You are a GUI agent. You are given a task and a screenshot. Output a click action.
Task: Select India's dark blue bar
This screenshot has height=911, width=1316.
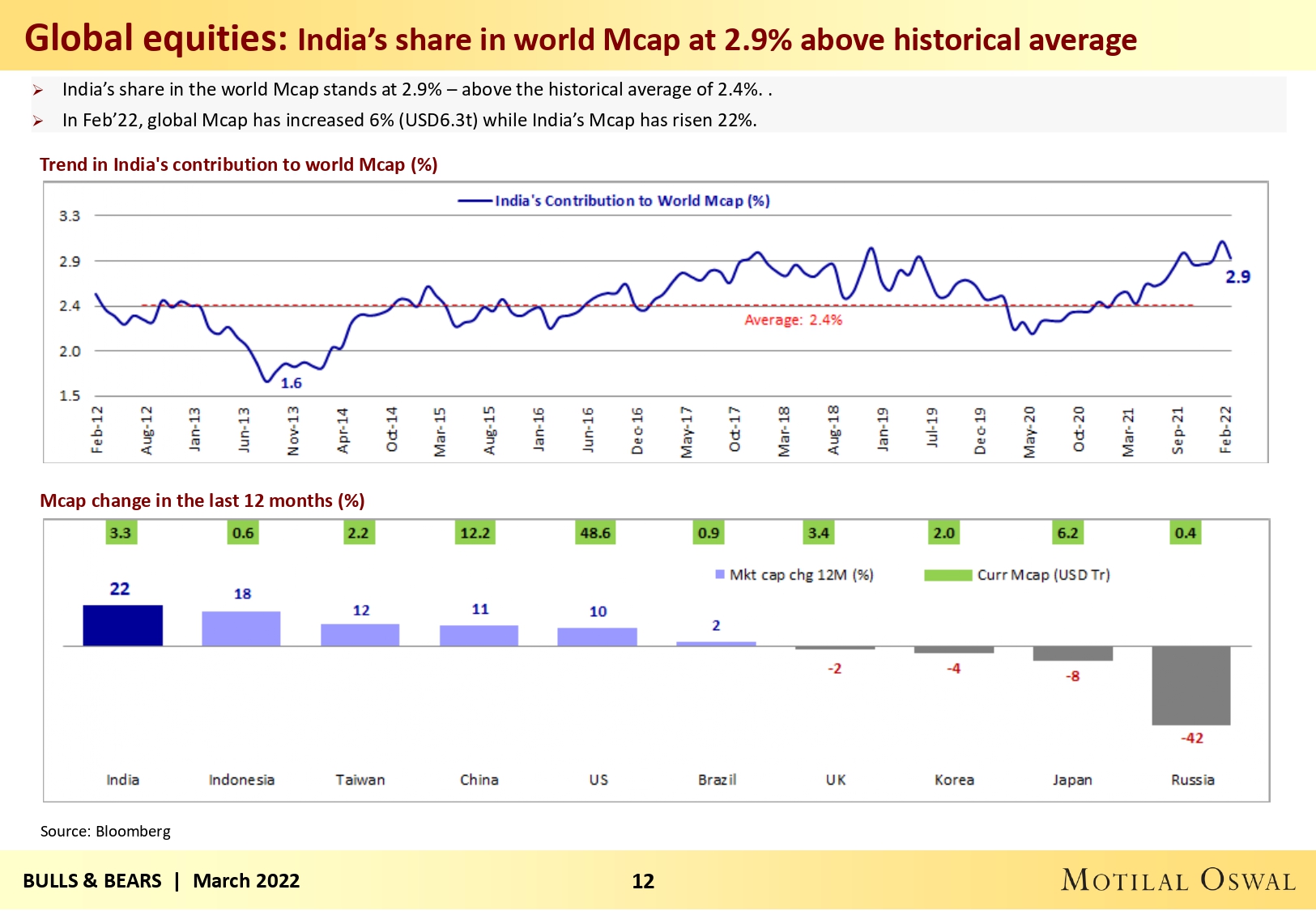click(122, 625)
